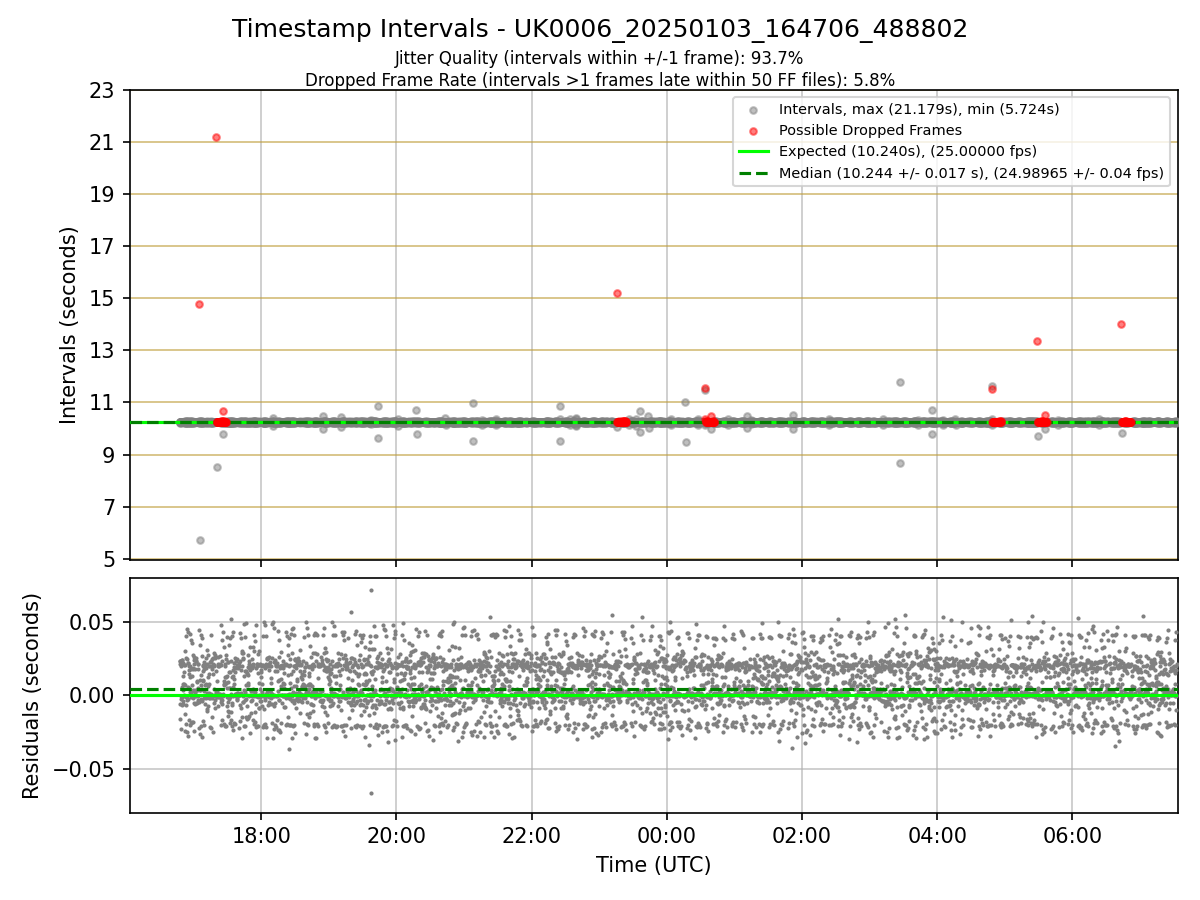Click the solid green line sample in legend
Viewport: 1200px width, 900px height.
tap(753, 152)
